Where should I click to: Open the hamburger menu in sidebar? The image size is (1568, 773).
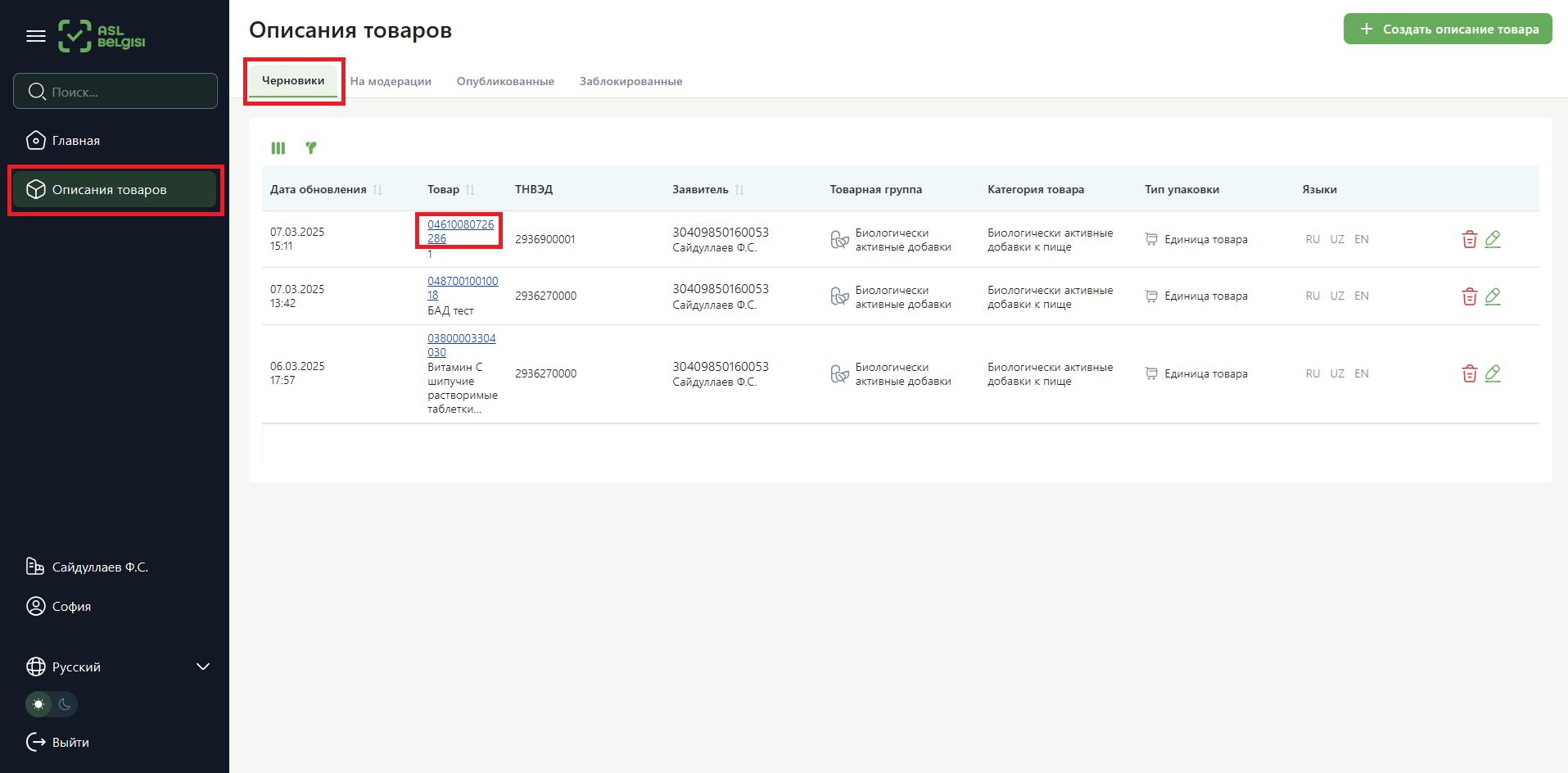click(36, 36)
